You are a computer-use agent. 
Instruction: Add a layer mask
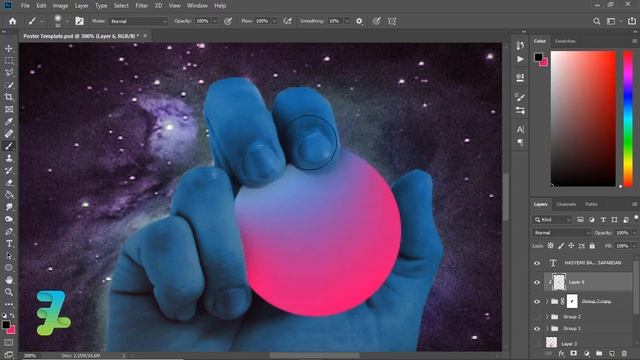[x=573, y=353]
